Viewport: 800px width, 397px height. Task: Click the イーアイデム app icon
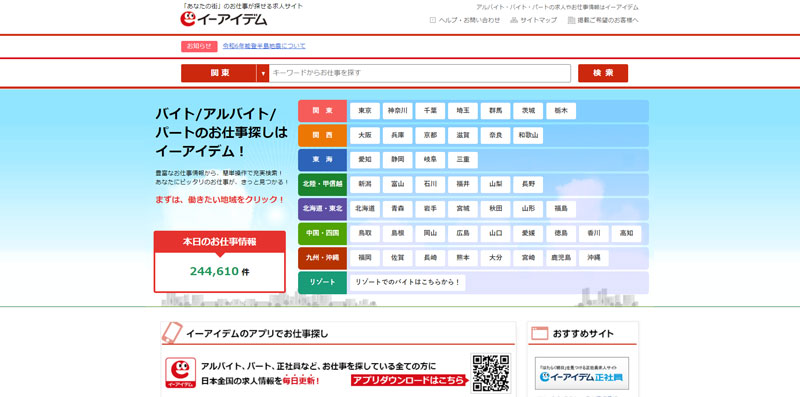pos(181,373)
